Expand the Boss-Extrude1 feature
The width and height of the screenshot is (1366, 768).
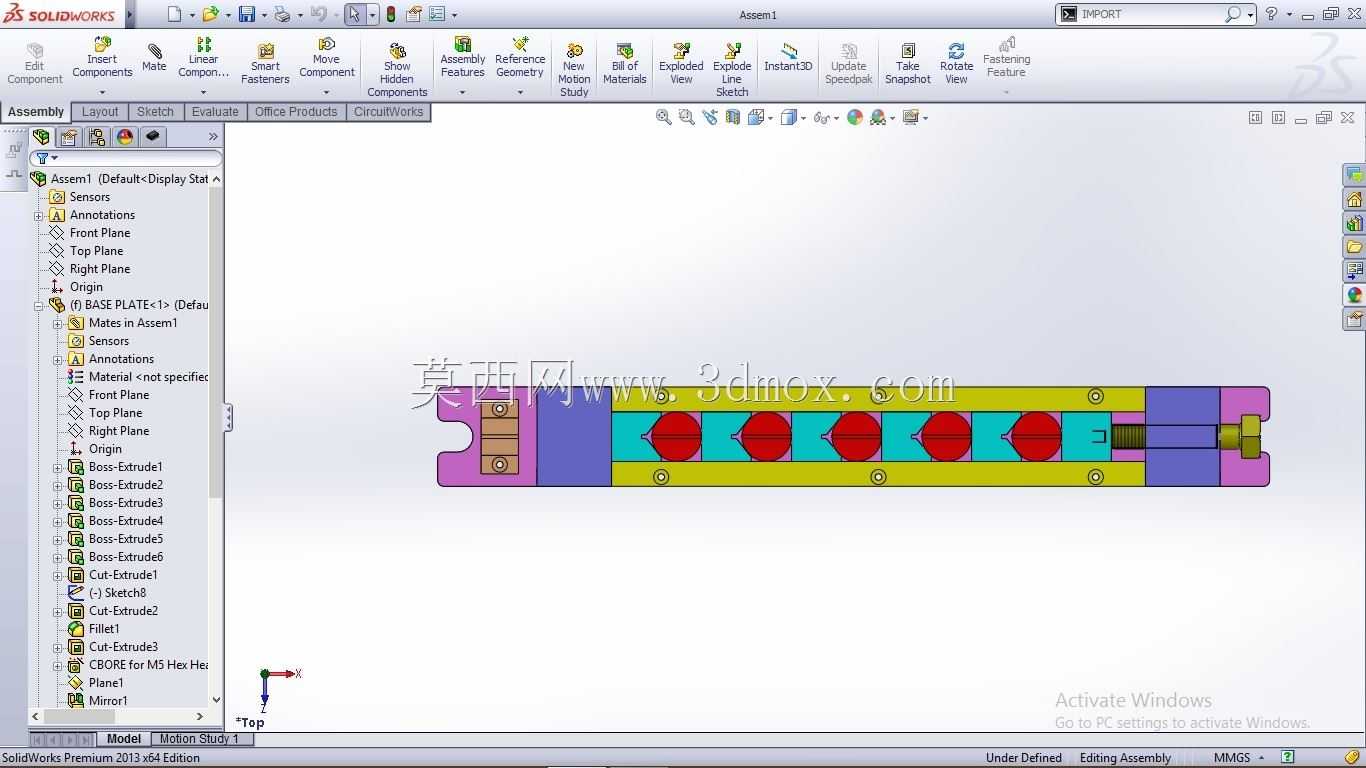[57, 467]
